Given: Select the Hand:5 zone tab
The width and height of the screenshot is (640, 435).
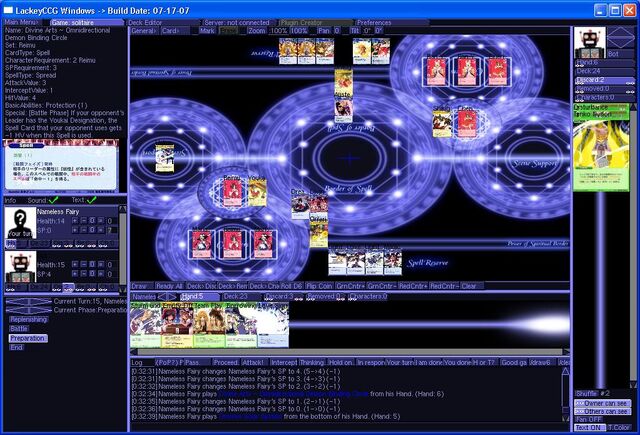Looking at the screenshot, I should (x=200, y=297).
